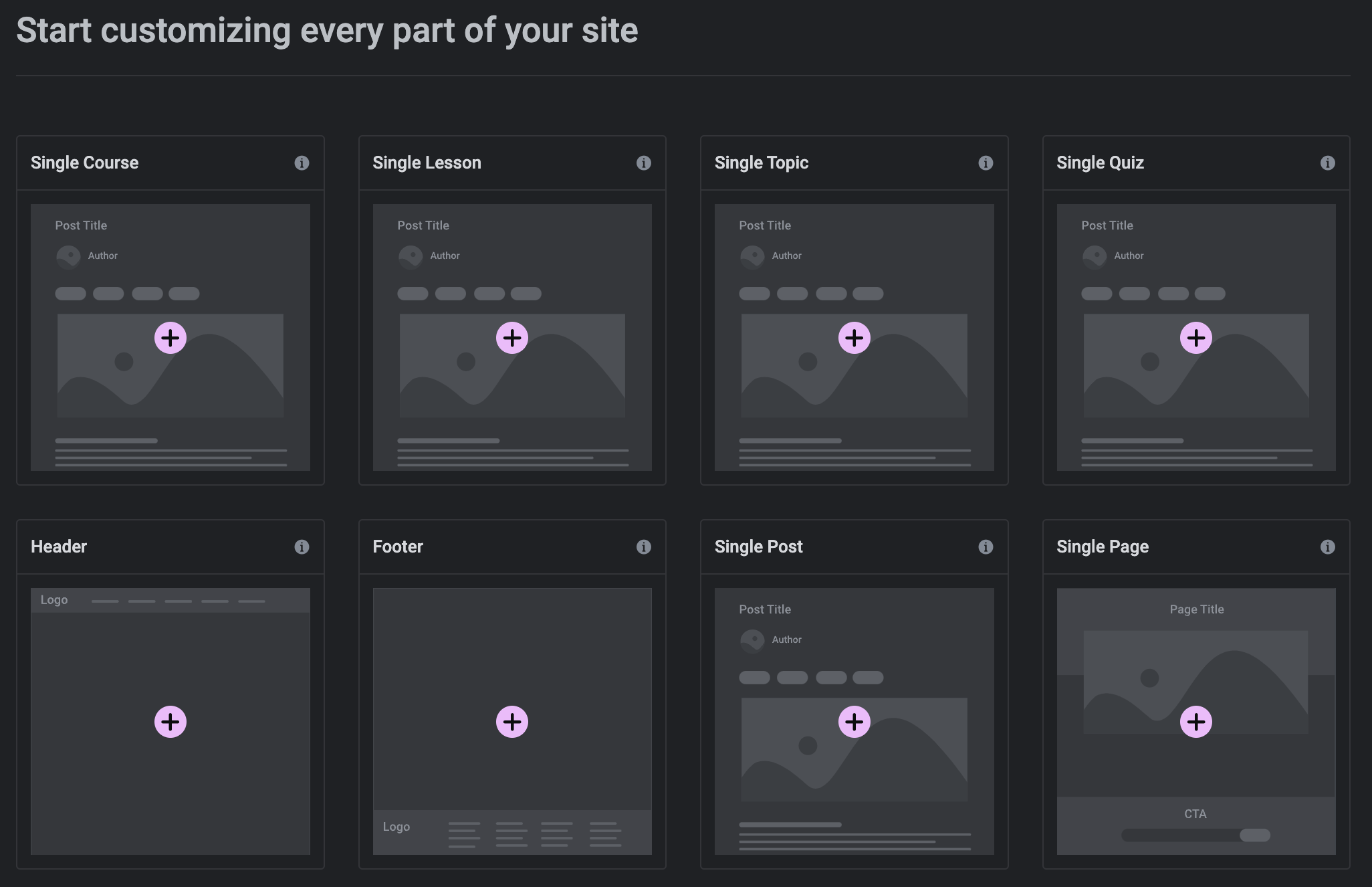The width and height of the screenshot is (1372, 887).
Task: Click the plus icon on Single Post
Action: point(854,722)
